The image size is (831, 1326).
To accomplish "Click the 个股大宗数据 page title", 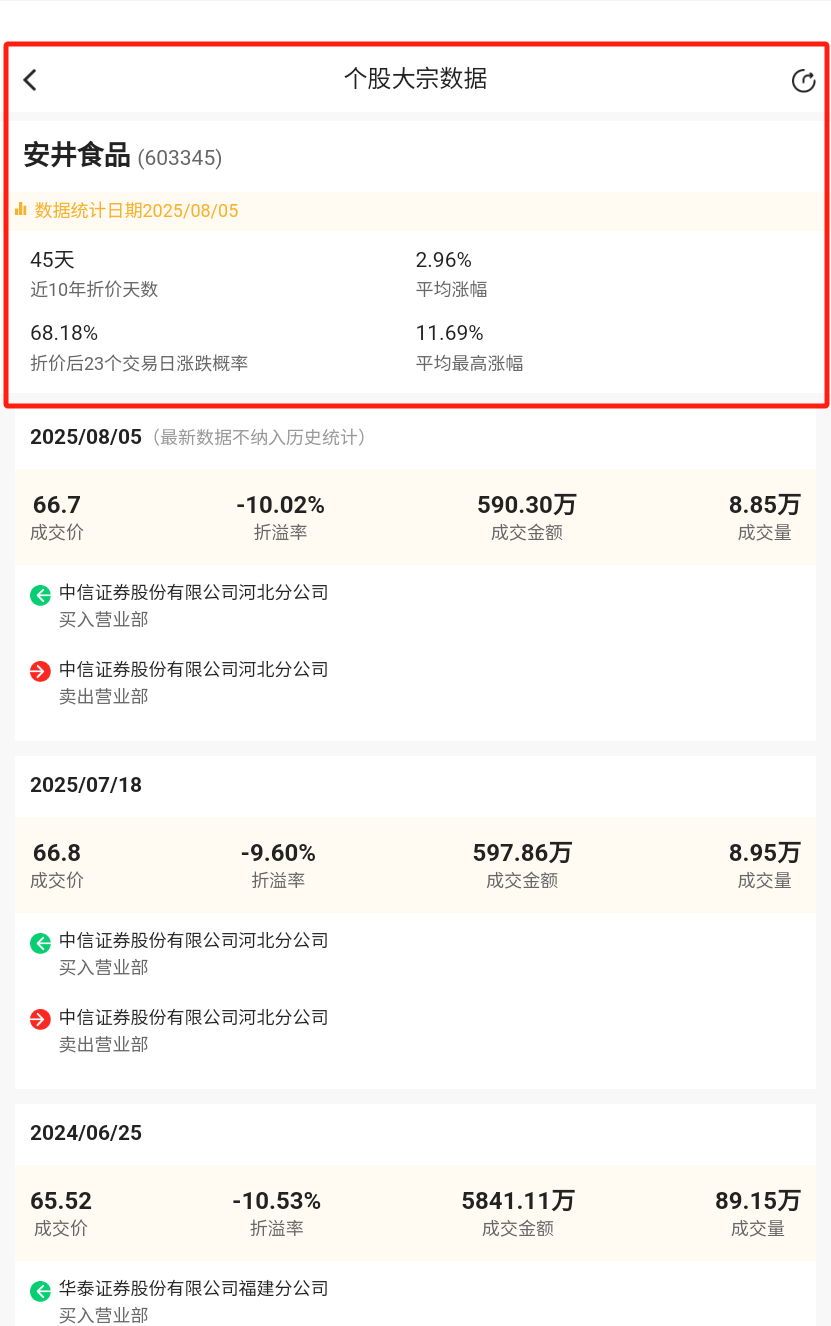I will 415,79.
